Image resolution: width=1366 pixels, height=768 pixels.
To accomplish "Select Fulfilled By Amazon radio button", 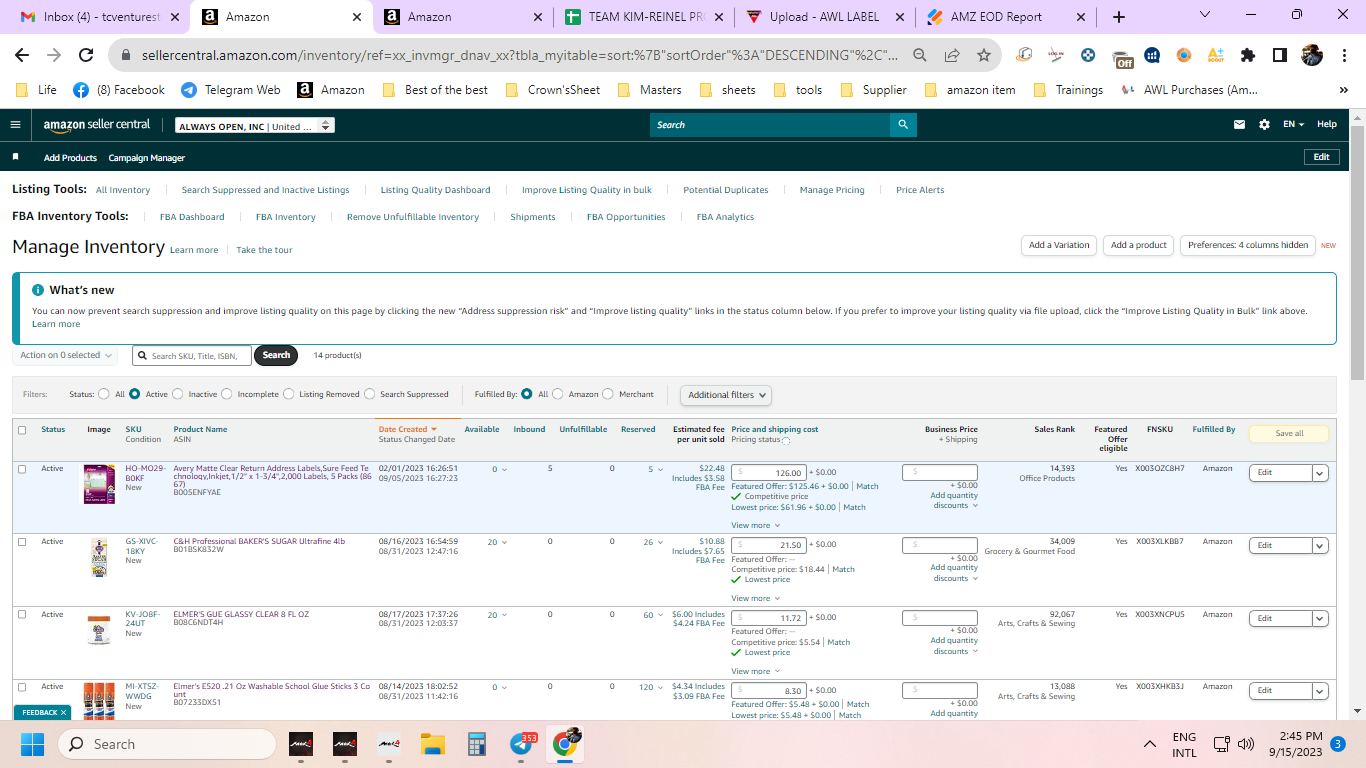I will click(558, 394).
